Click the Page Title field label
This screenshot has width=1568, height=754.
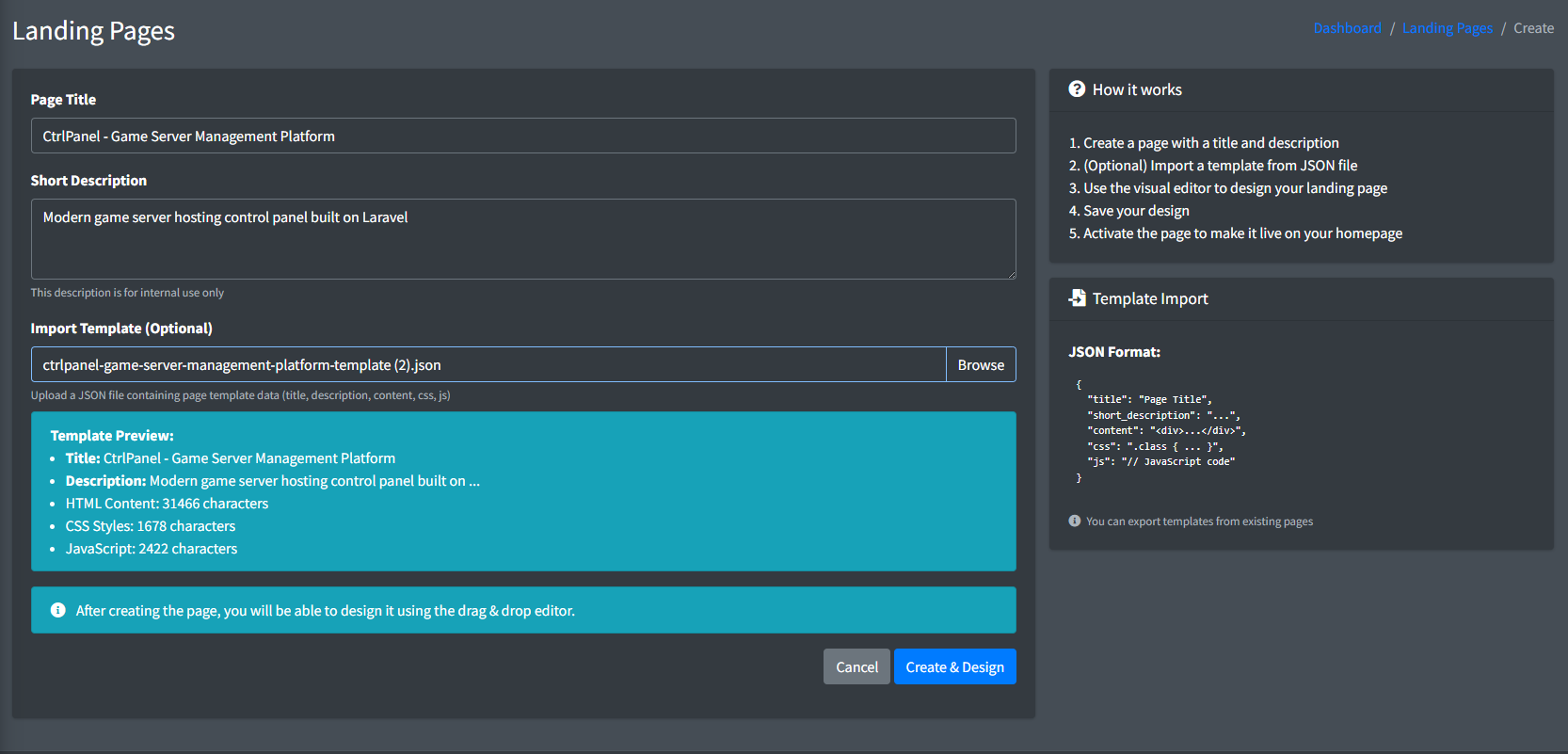coord(63,99)
